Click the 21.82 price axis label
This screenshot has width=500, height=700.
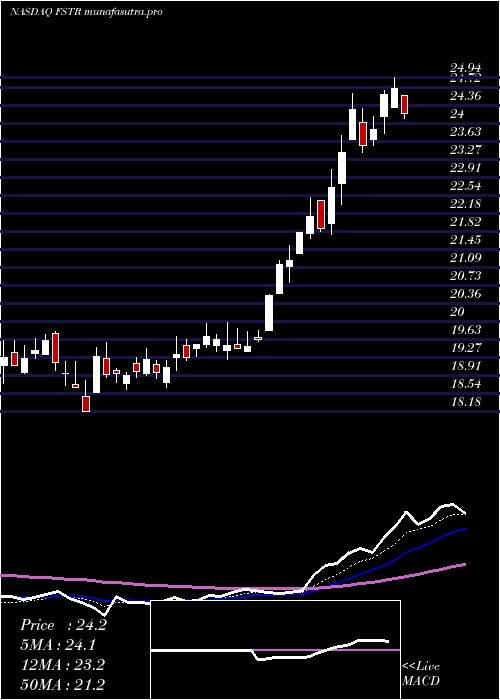pyautogui.click(x=465, y=222)
